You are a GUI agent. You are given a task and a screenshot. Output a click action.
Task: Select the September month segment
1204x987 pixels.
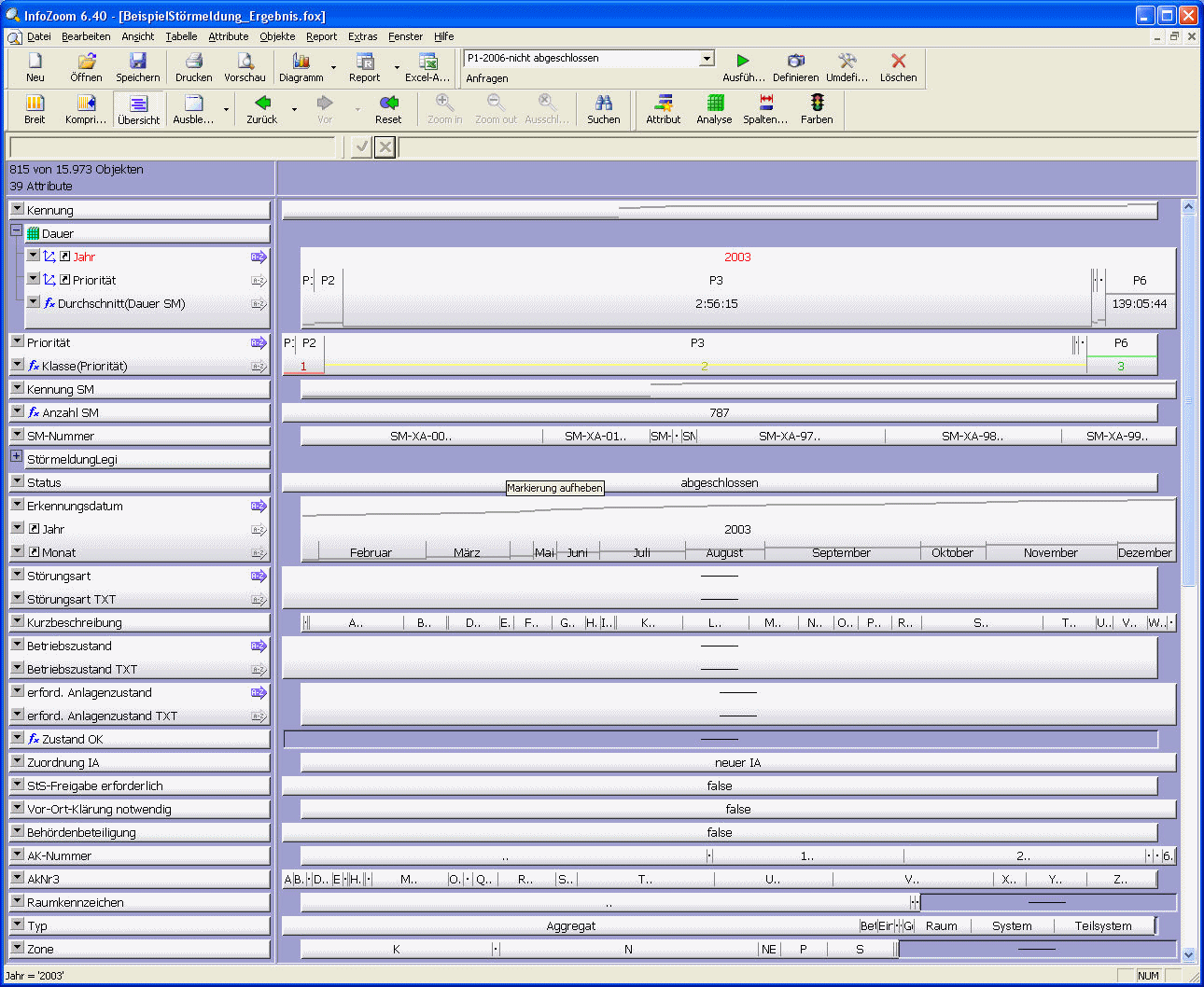click(841, 552)
